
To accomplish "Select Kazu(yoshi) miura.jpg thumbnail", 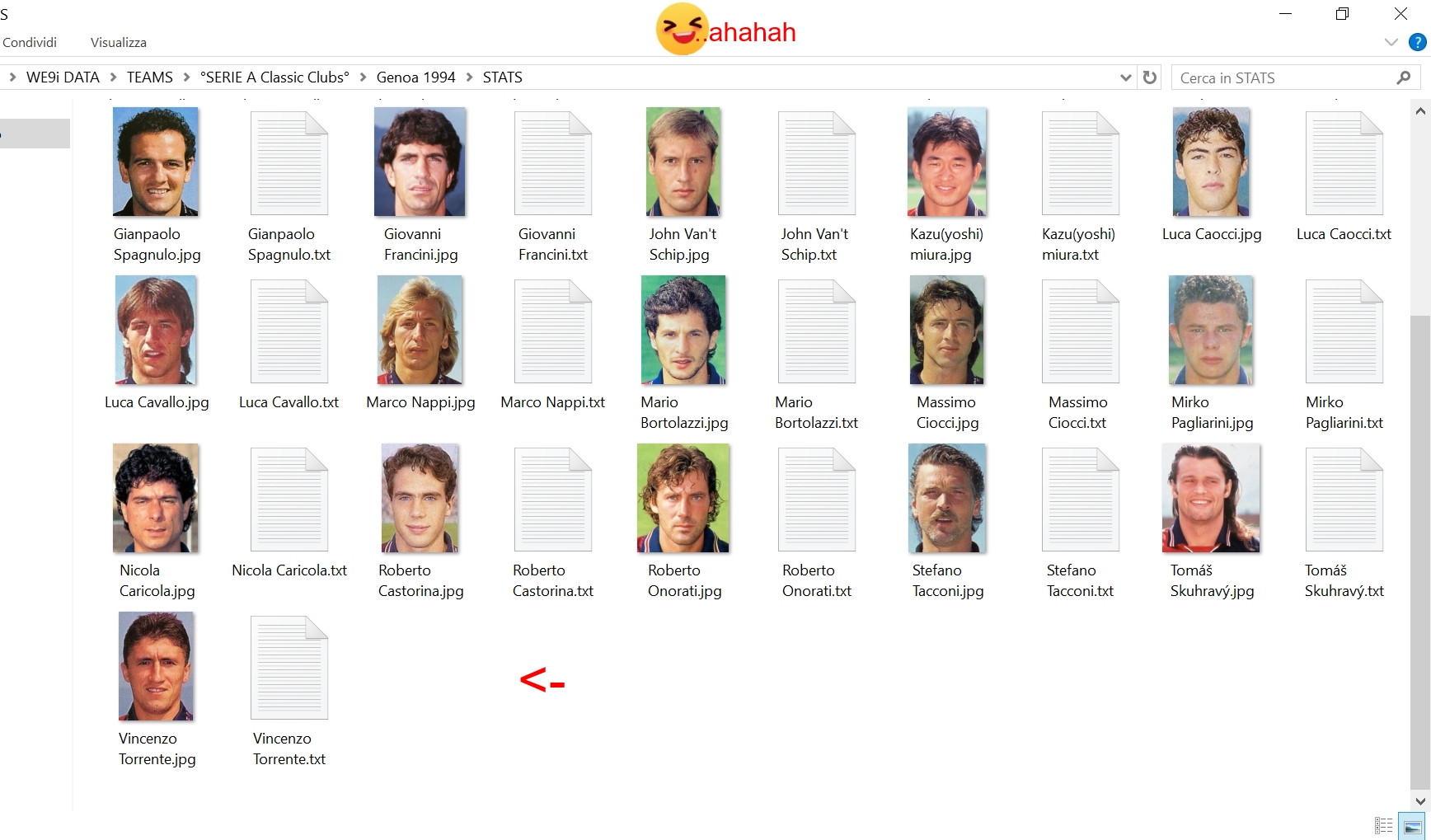I will coord(946,162).
